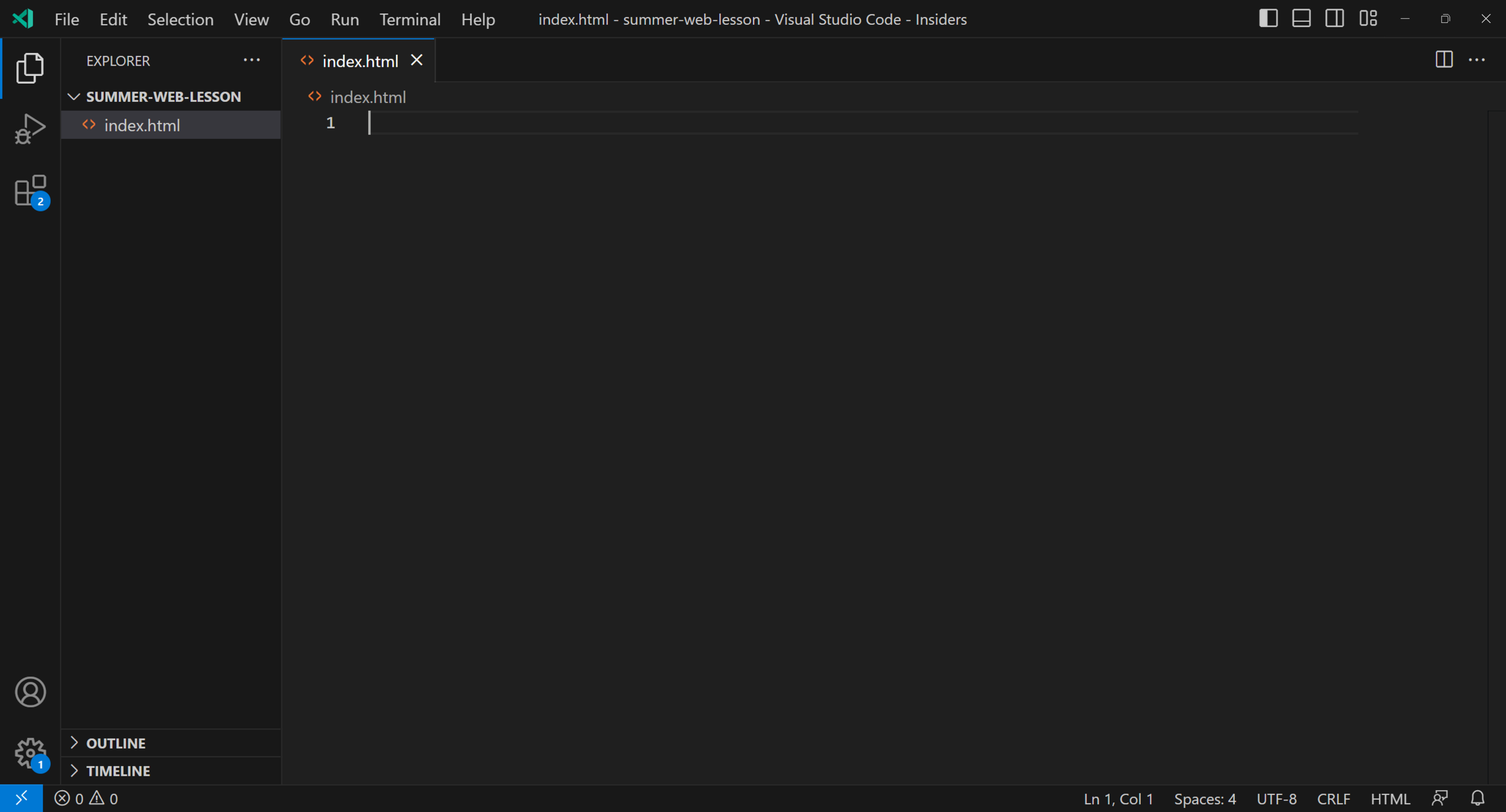Click Customize Layout icon in title bar
Image resolution: width=1506 pixels, height=812 pixels.
click(1367, 19)
